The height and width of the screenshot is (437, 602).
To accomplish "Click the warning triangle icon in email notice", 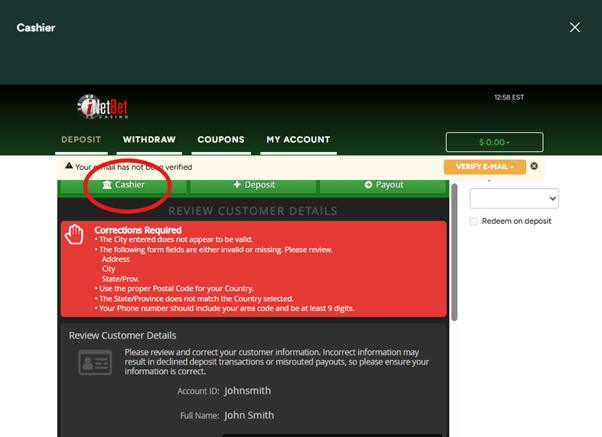I will 68,167.
